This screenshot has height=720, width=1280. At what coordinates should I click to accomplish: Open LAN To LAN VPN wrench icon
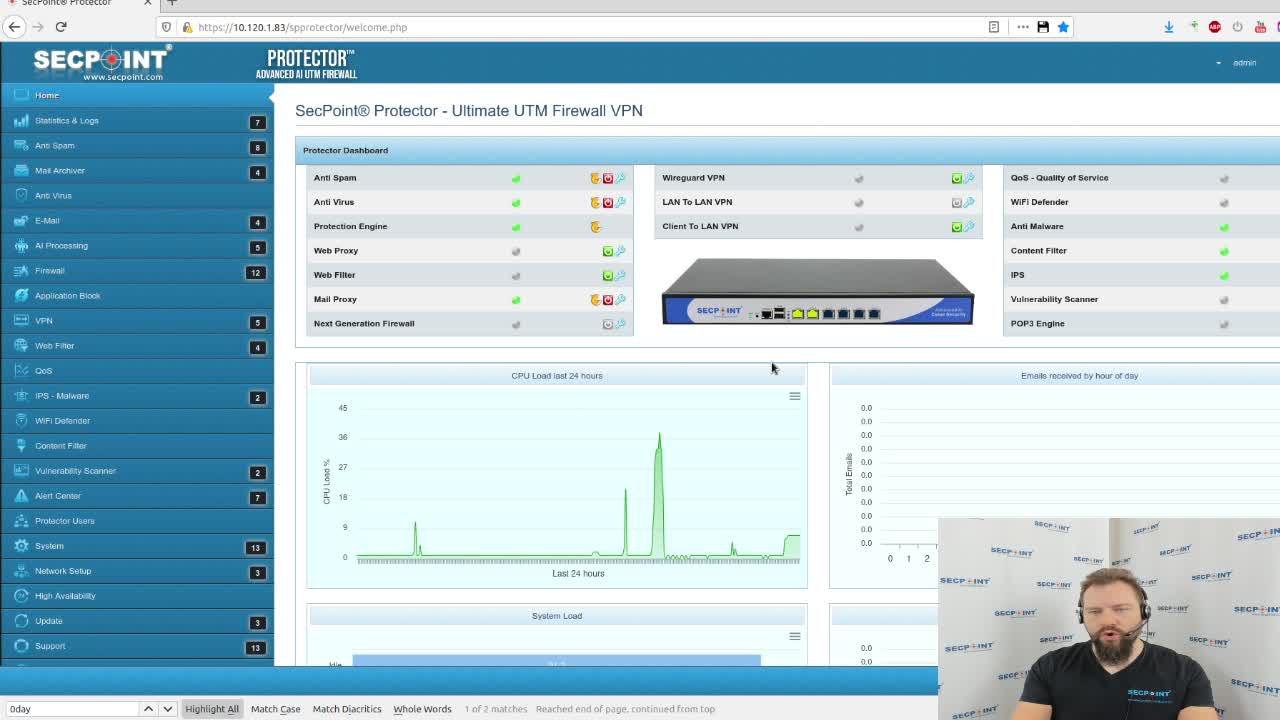pos(969,202)
